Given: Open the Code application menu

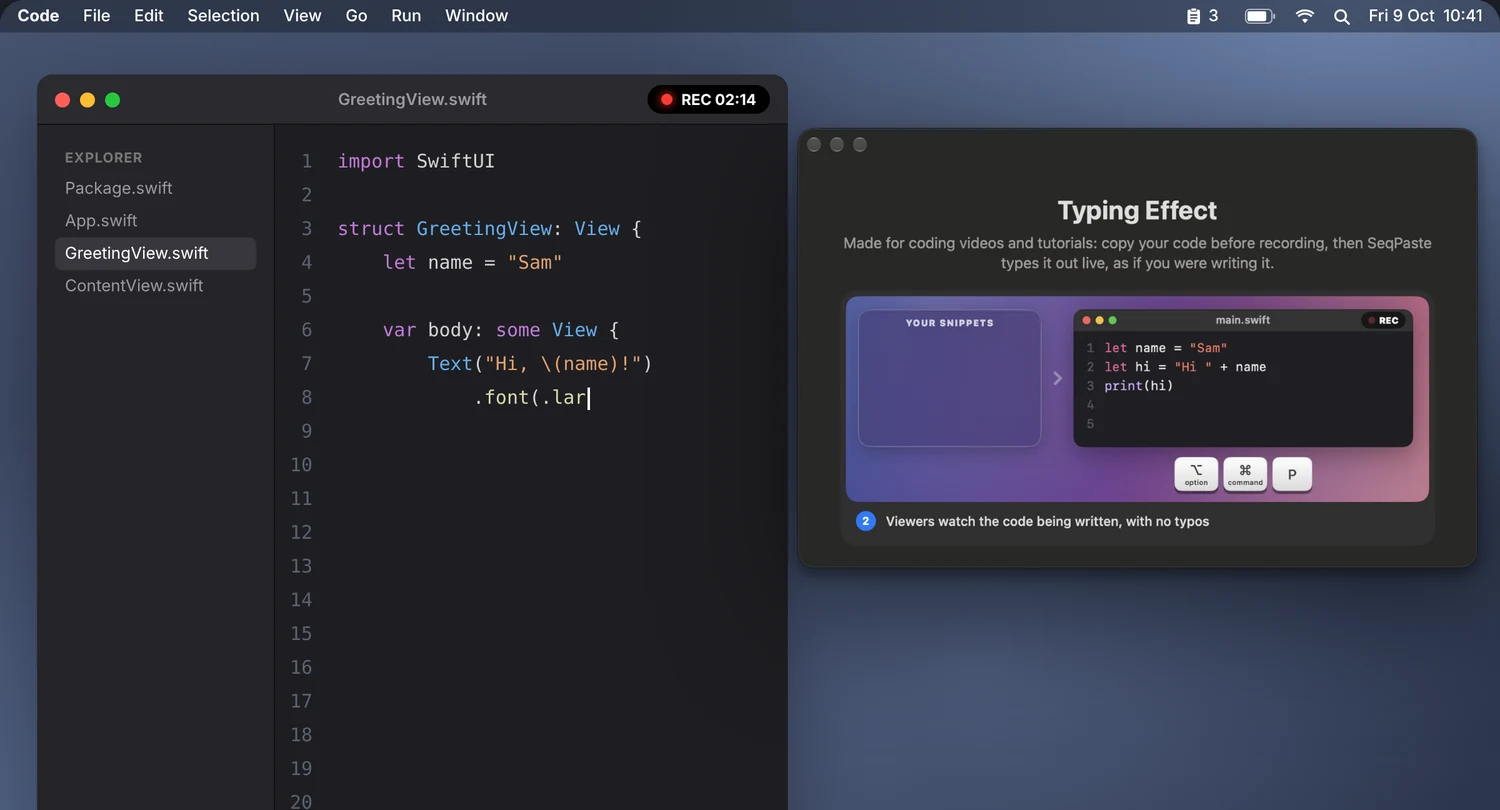Looking at the screenshot, I should click(38, 16).
